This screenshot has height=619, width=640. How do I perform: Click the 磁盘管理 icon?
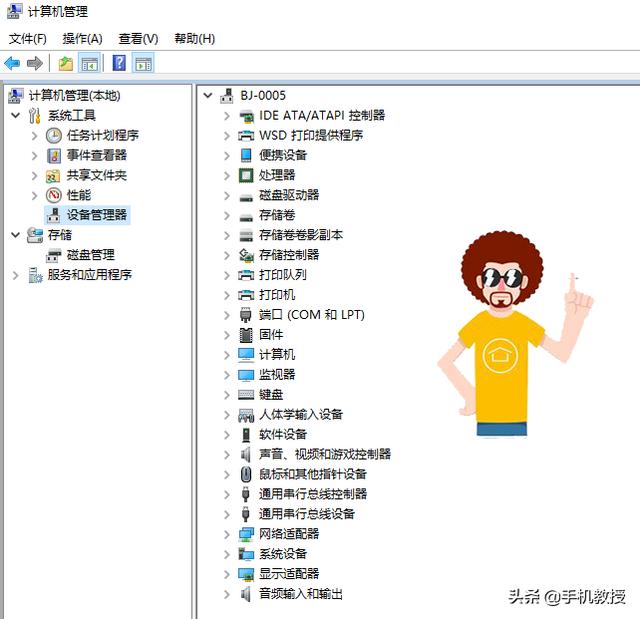[x=53, y=255]
